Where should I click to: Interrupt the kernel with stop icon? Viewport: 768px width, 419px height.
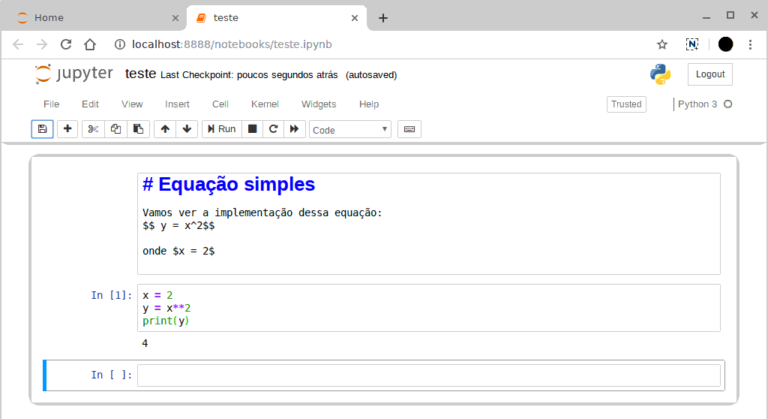coord(252,129)
